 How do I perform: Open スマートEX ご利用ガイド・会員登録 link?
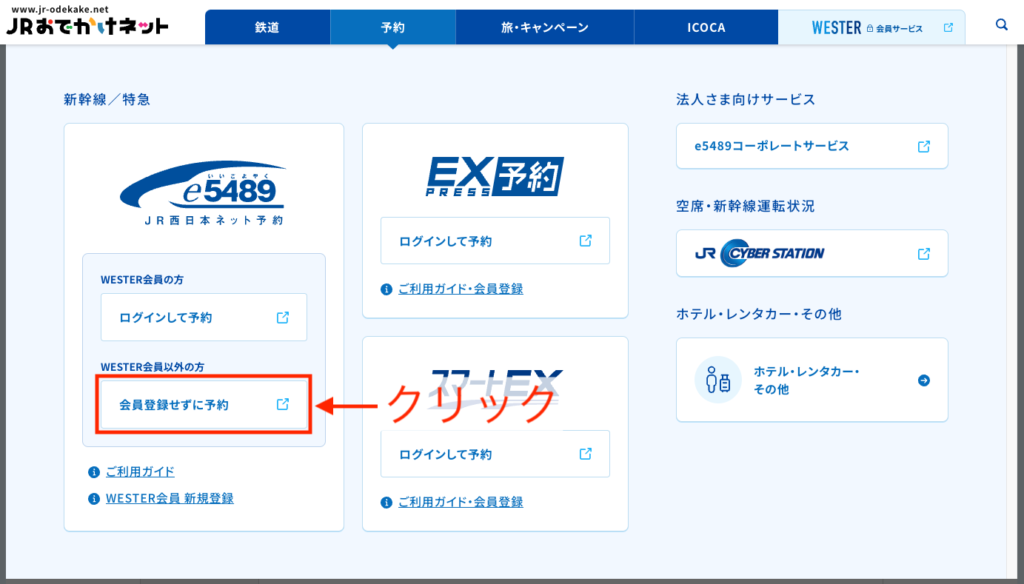click(x=460, y=502)
